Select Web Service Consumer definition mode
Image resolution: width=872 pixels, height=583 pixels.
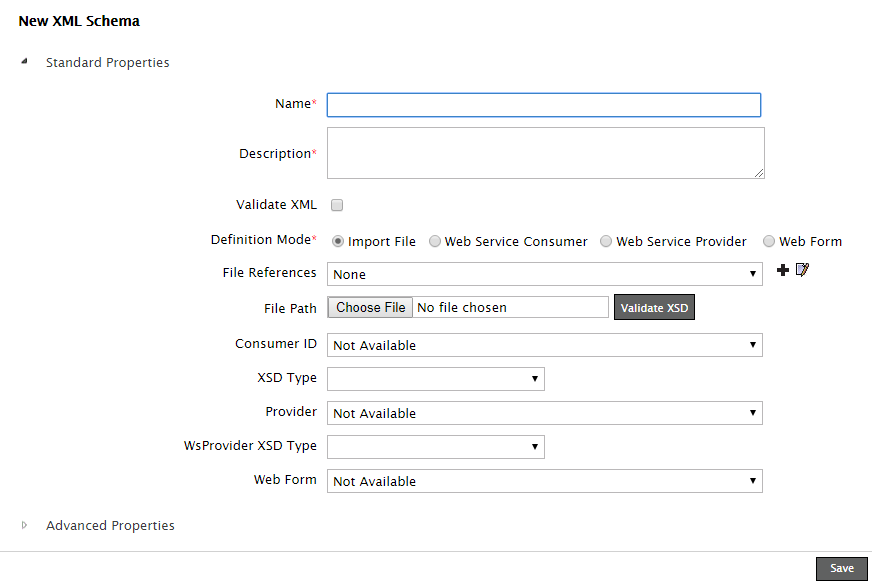(435, 241)
